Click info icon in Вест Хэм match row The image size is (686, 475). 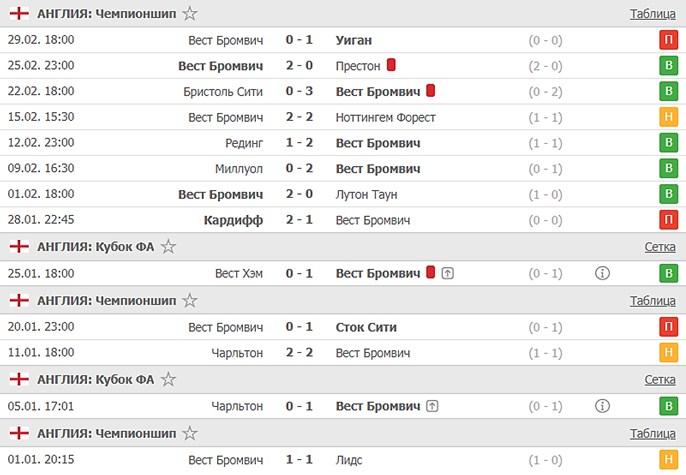(603, 274)
